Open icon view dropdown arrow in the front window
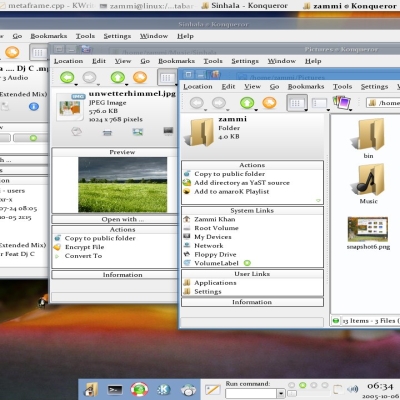Image resolution: width=400 pixels, height=400 pixels. click(306, 110)
